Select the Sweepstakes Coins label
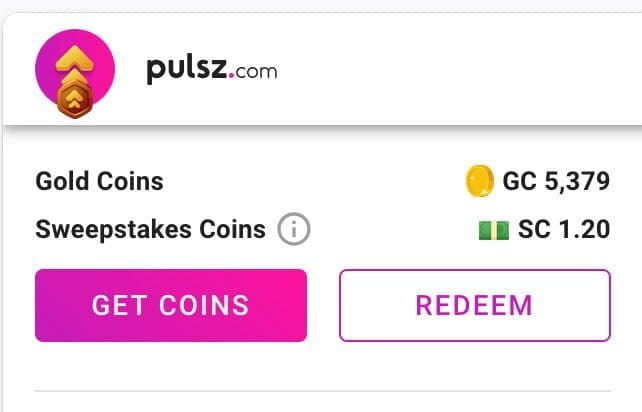Image resolution: width=642 pixels, height=412 pixels. click(x=150, y=229)
